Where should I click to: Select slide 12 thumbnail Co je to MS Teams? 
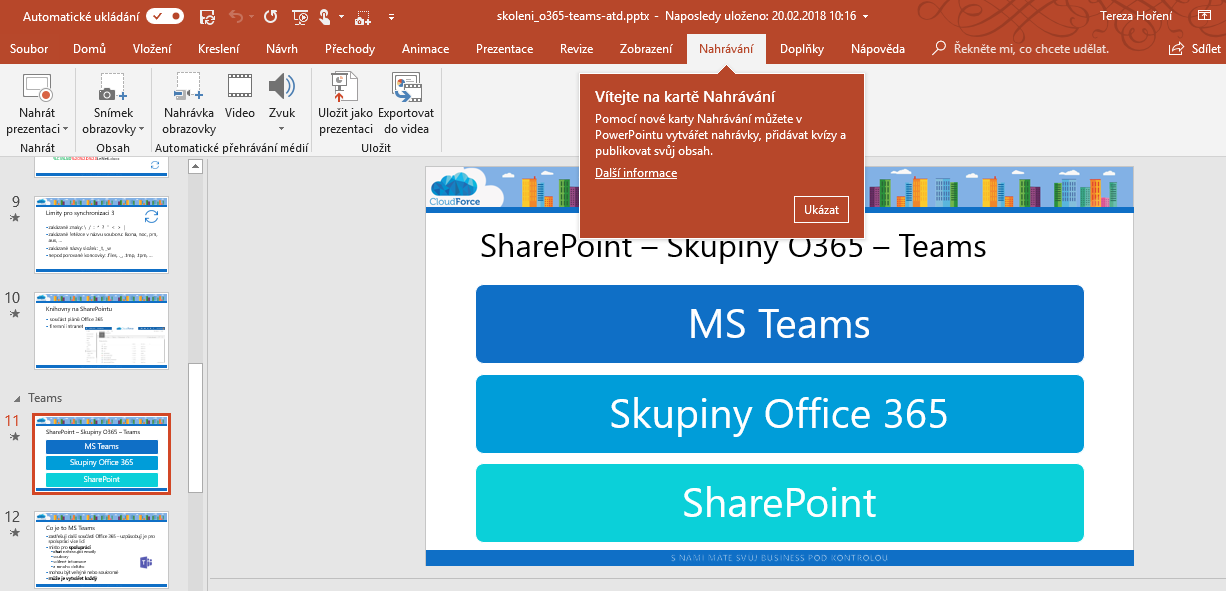pos(101,550)
